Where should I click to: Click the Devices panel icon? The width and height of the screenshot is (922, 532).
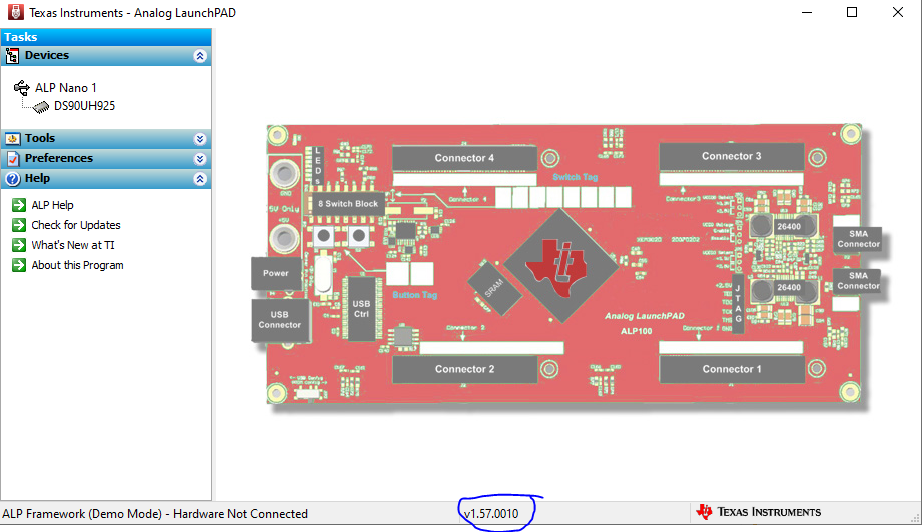tap(12, 56)
